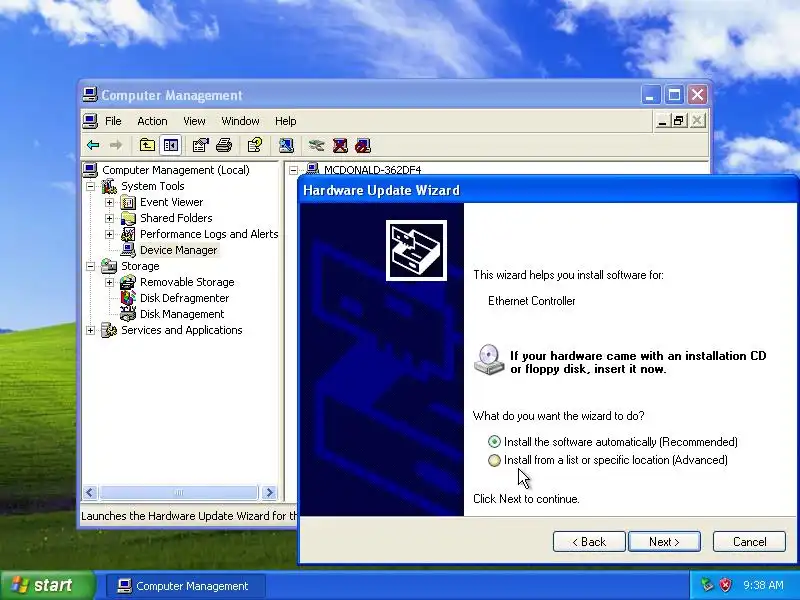Expand the Removable Storage node
Viewport: 800px width, 600px height.
point(109,282)
